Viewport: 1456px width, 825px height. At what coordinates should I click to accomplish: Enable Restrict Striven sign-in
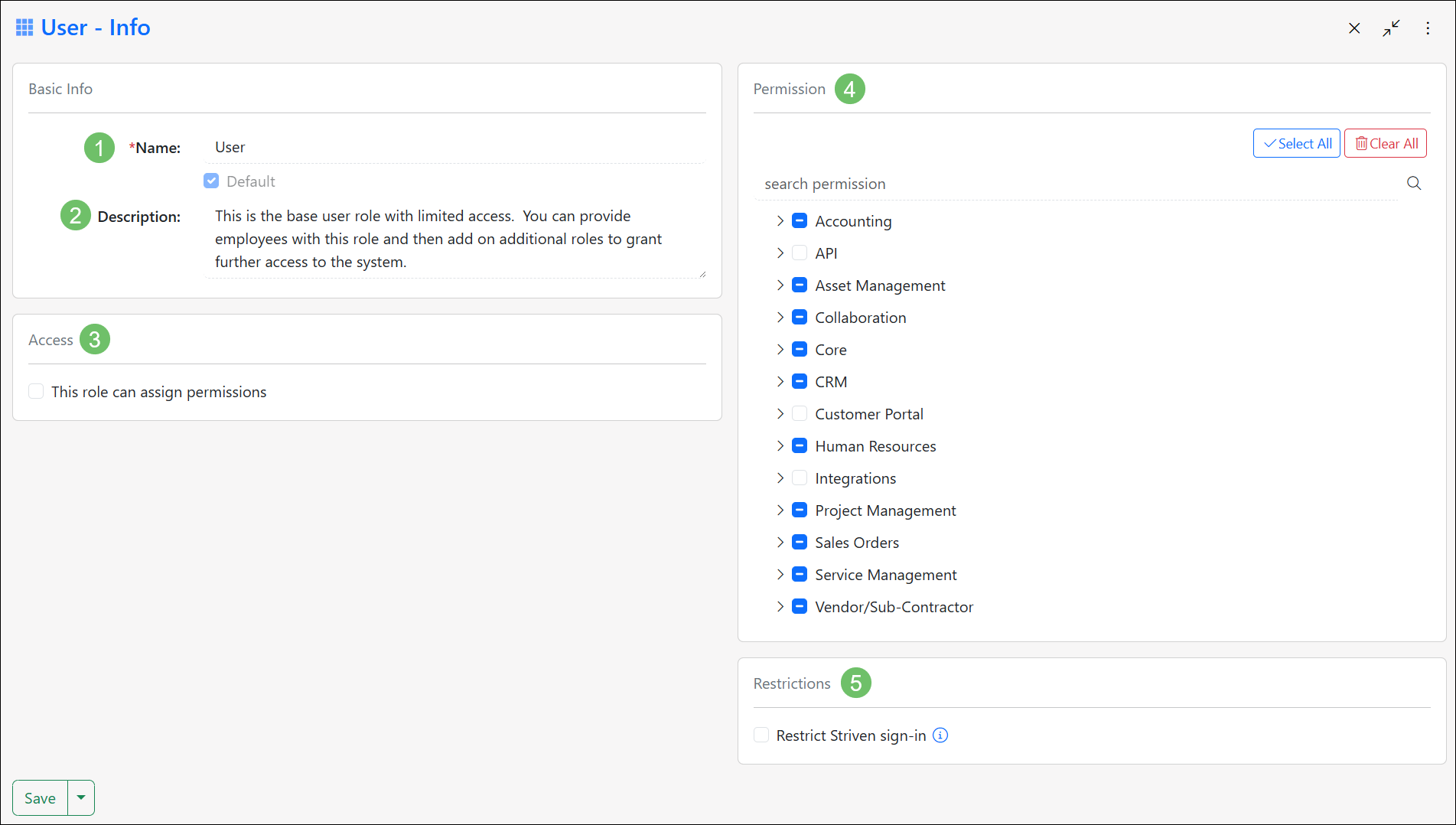761,735
